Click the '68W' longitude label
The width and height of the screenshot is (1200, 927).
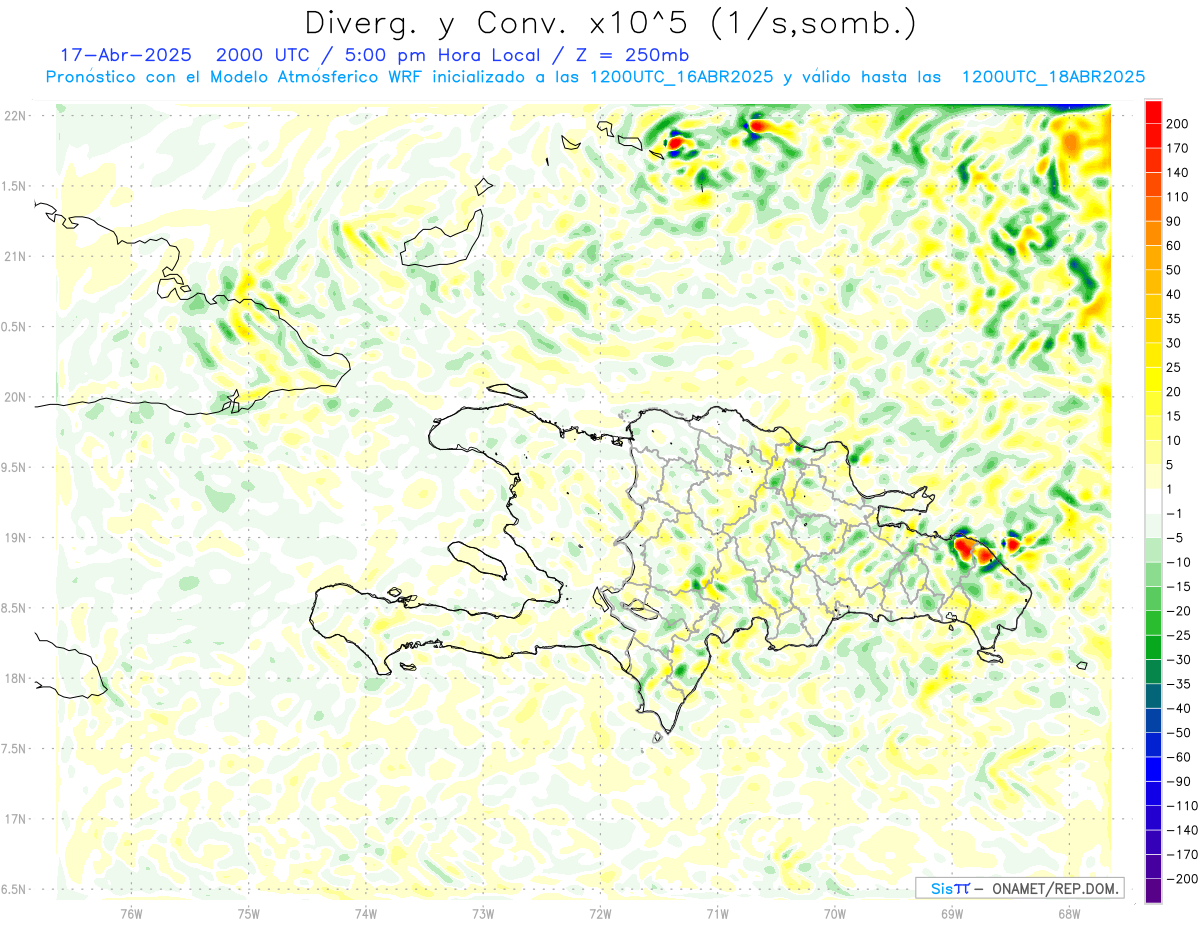[1068, 913]
